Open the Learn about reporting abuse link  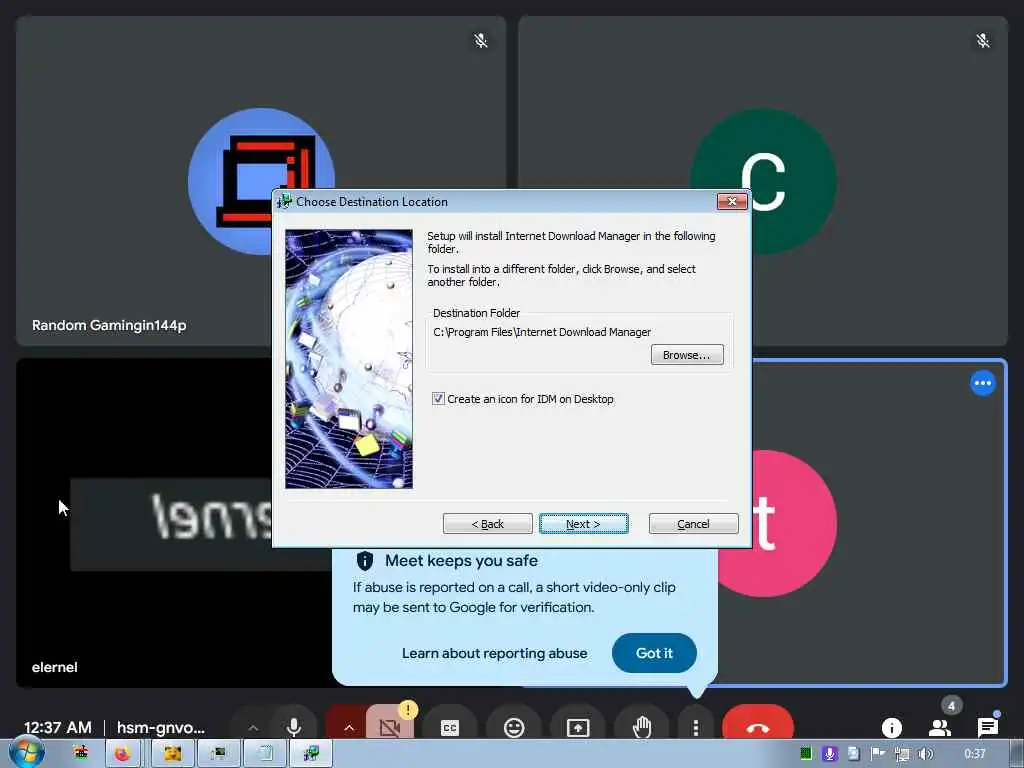pos(494,653)
